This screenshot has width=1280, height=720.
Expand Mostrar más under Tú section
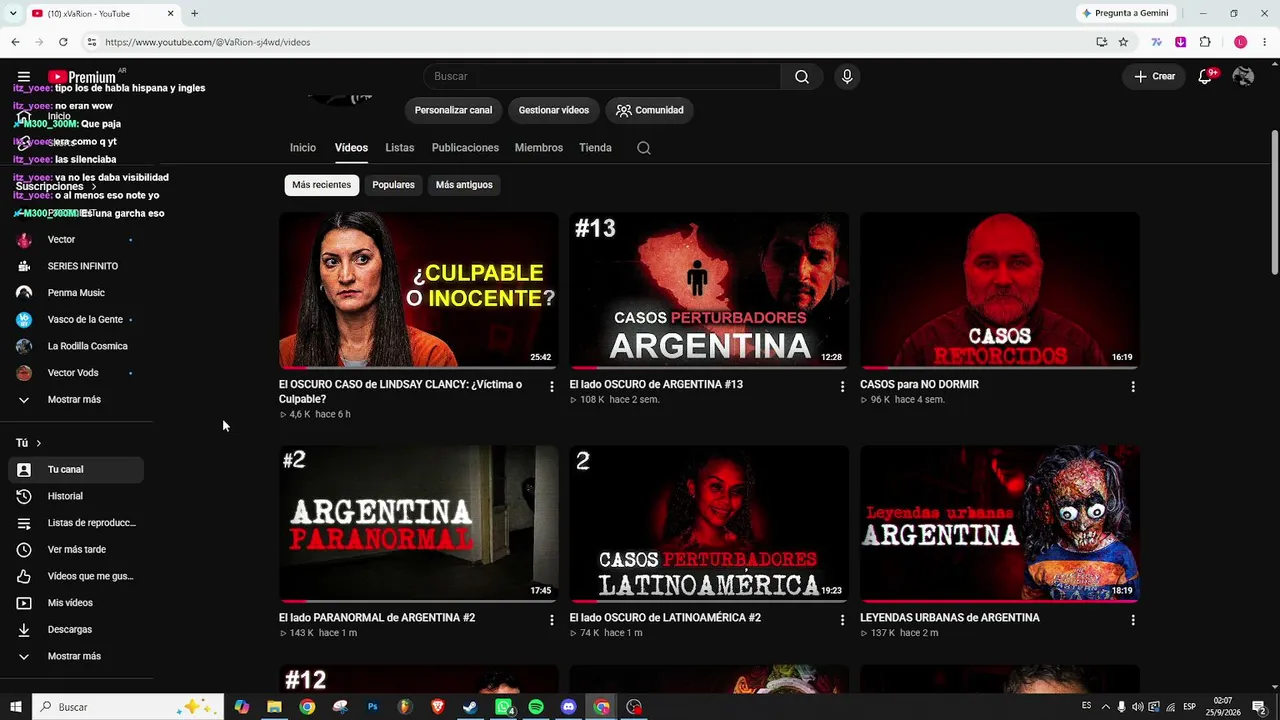pyautogui.click(x=76, y=657)
